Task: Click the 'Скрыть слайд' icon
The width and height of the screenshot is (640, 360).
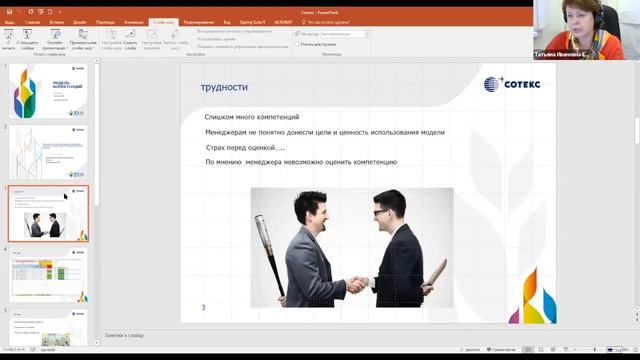Action: (130, 40)
